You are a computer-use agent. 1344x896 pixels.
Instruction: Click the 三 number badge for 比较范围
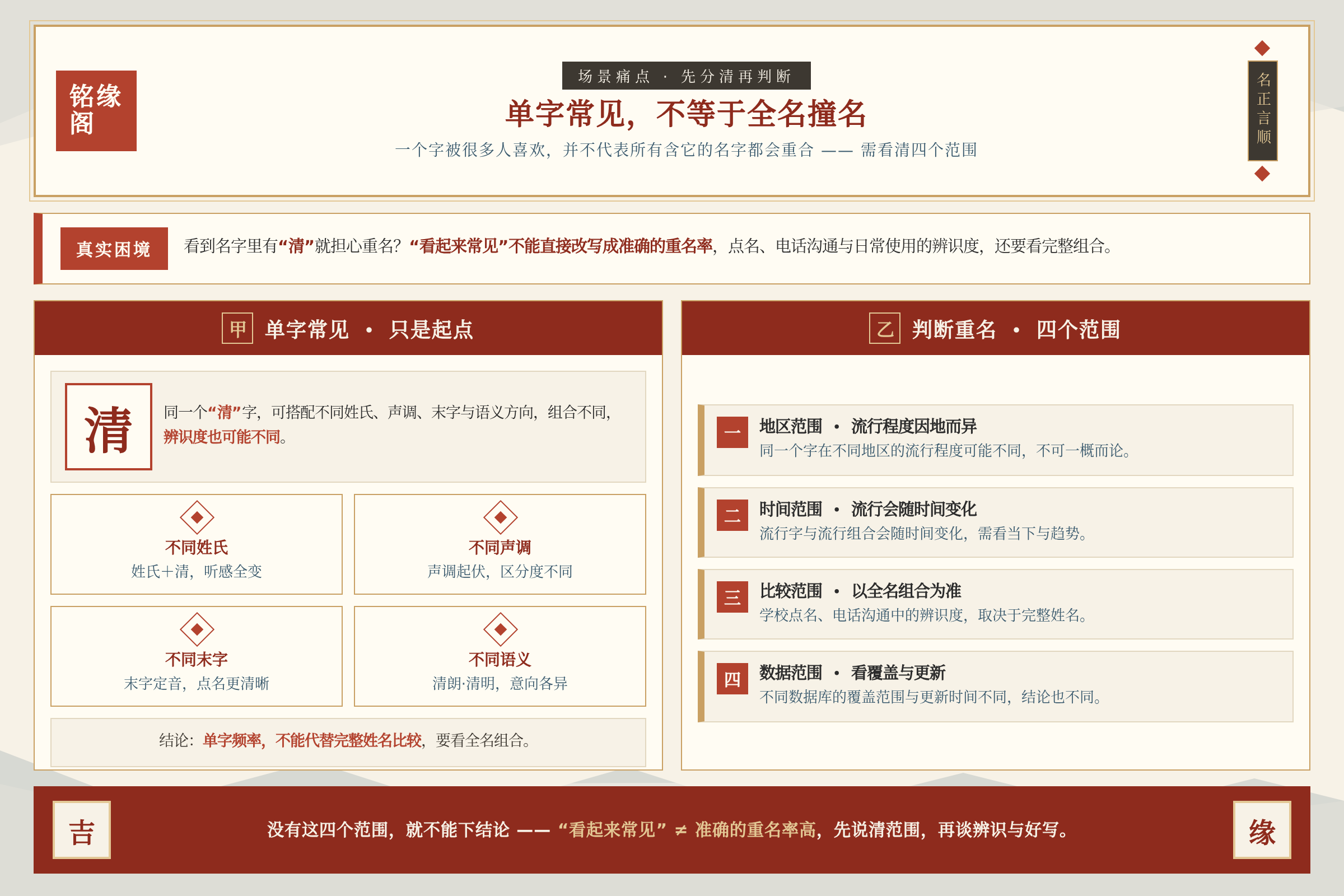732,597
